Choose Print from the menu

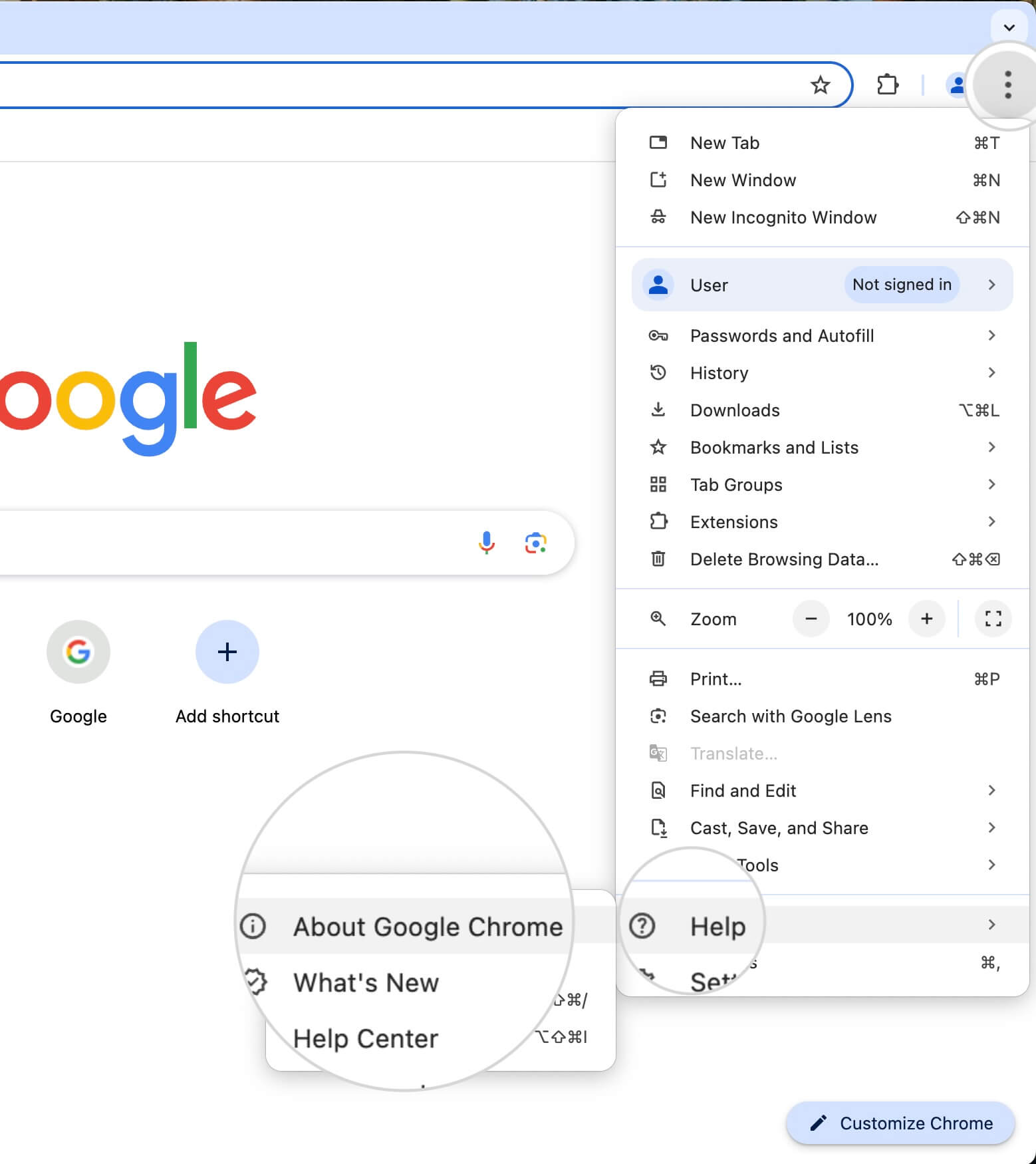(823, 679)
